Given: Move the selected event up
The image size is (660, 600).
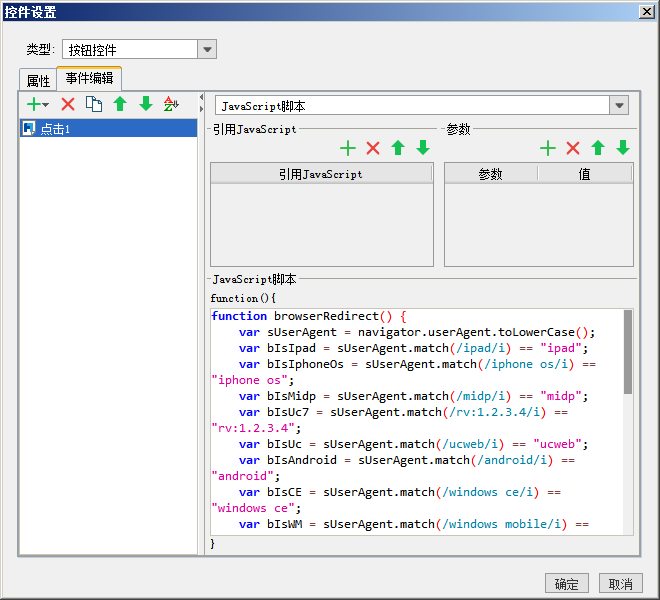Looking at the screenshot, I should pyautogui.click(x=120, y=104).
